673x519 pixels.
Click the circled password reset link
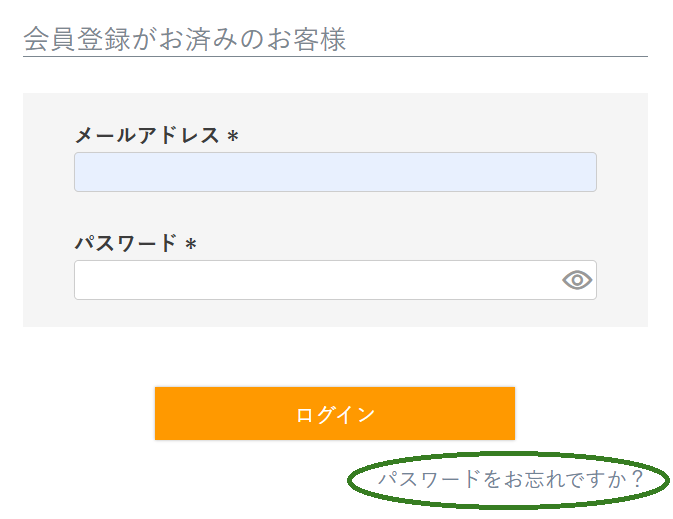pos(510,480)
